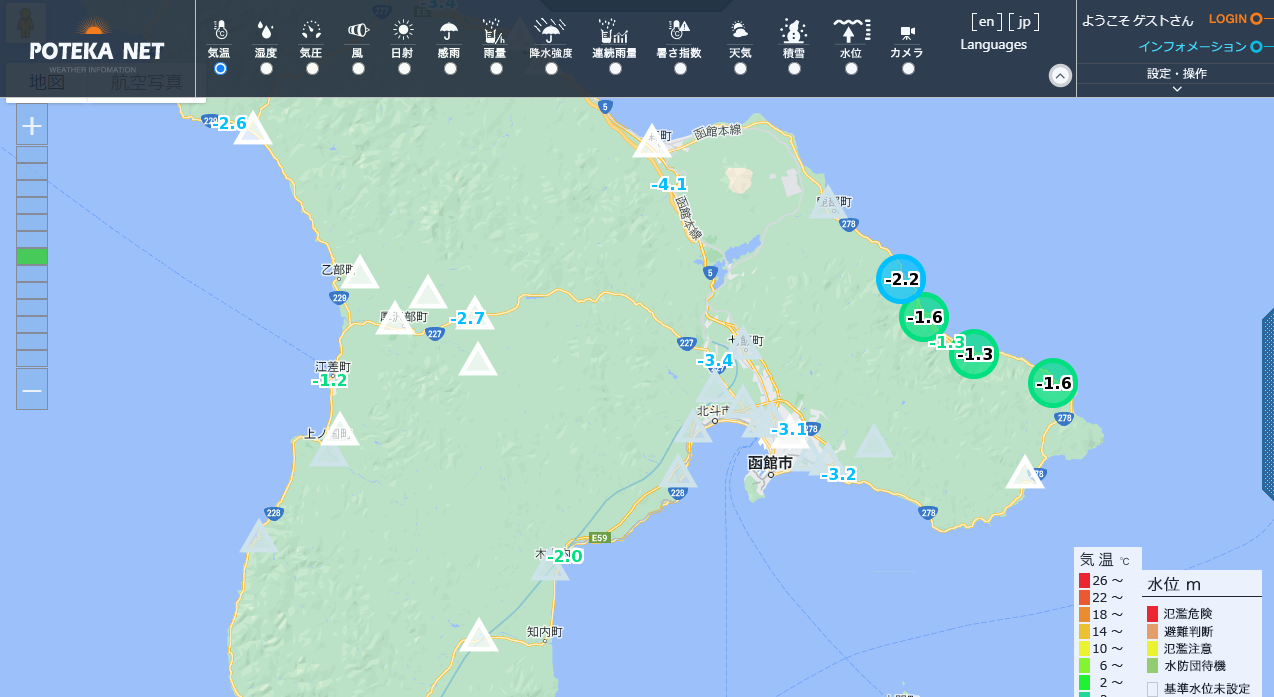Click the 雨量 rain gauge icon
Viewport: 1274px width, 697px height.
pos(494,30)
